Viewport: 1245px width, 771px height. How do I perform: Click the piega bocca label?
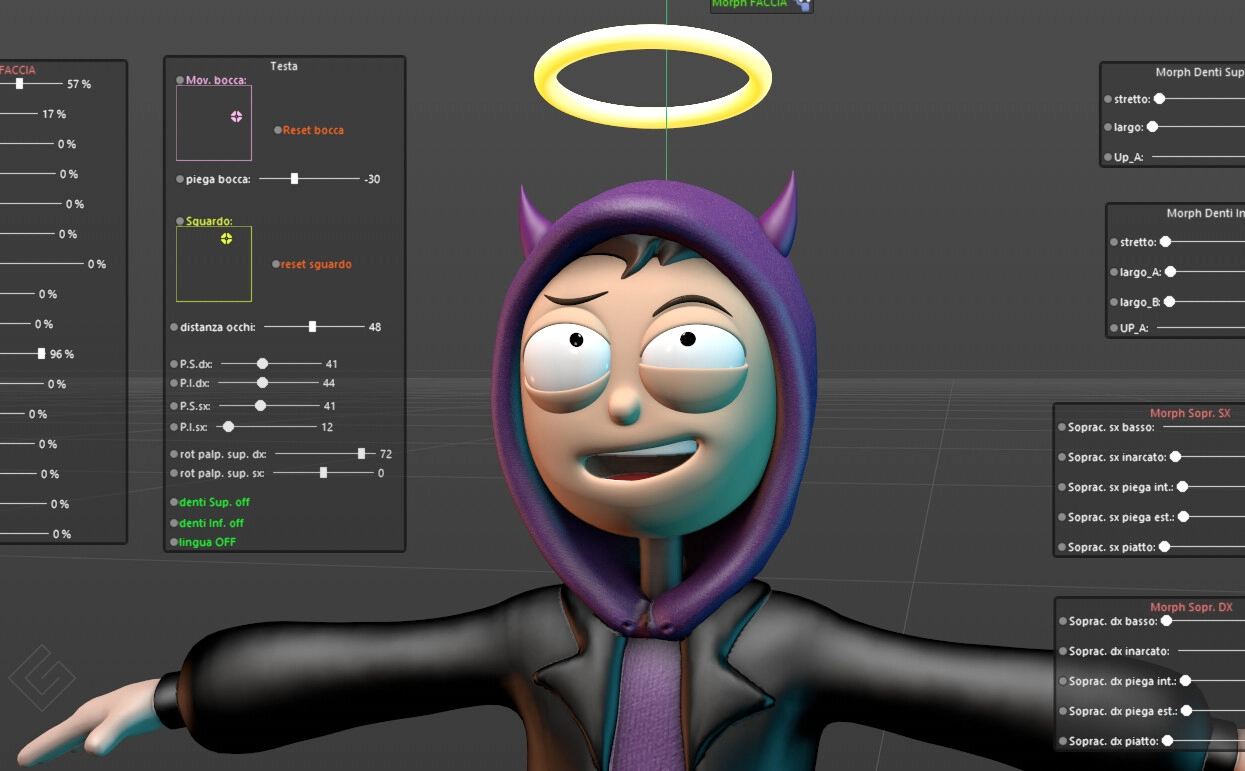(x=218, y=179)
